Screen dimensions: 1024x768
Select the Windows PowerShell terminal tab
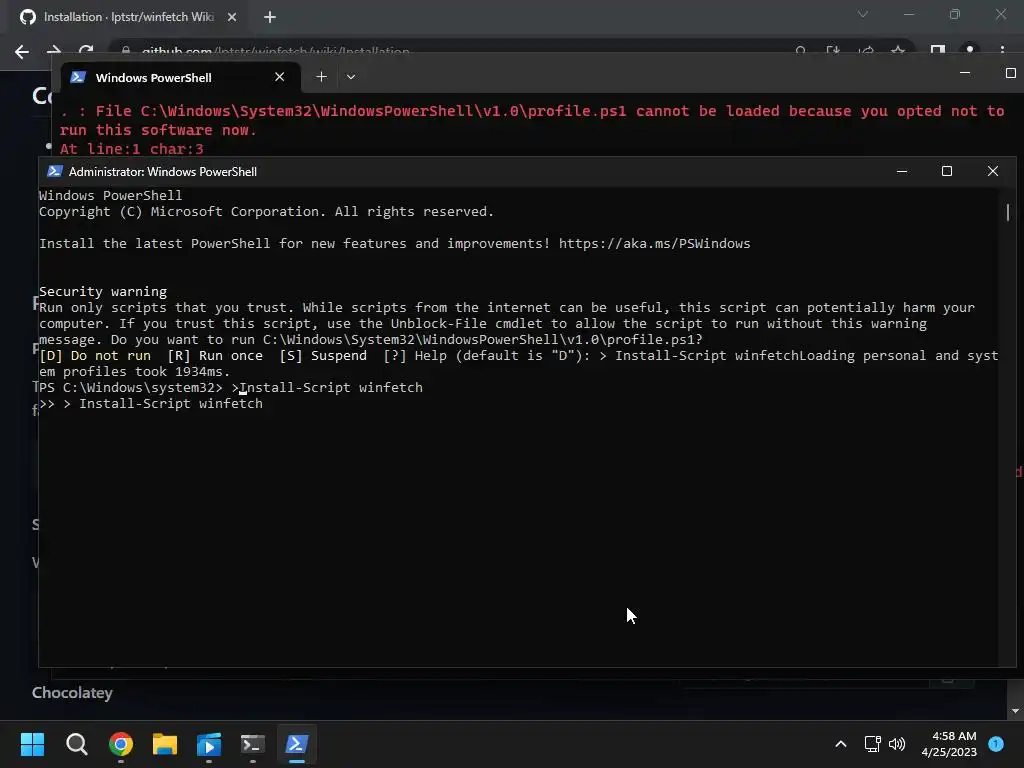(181, 77)
